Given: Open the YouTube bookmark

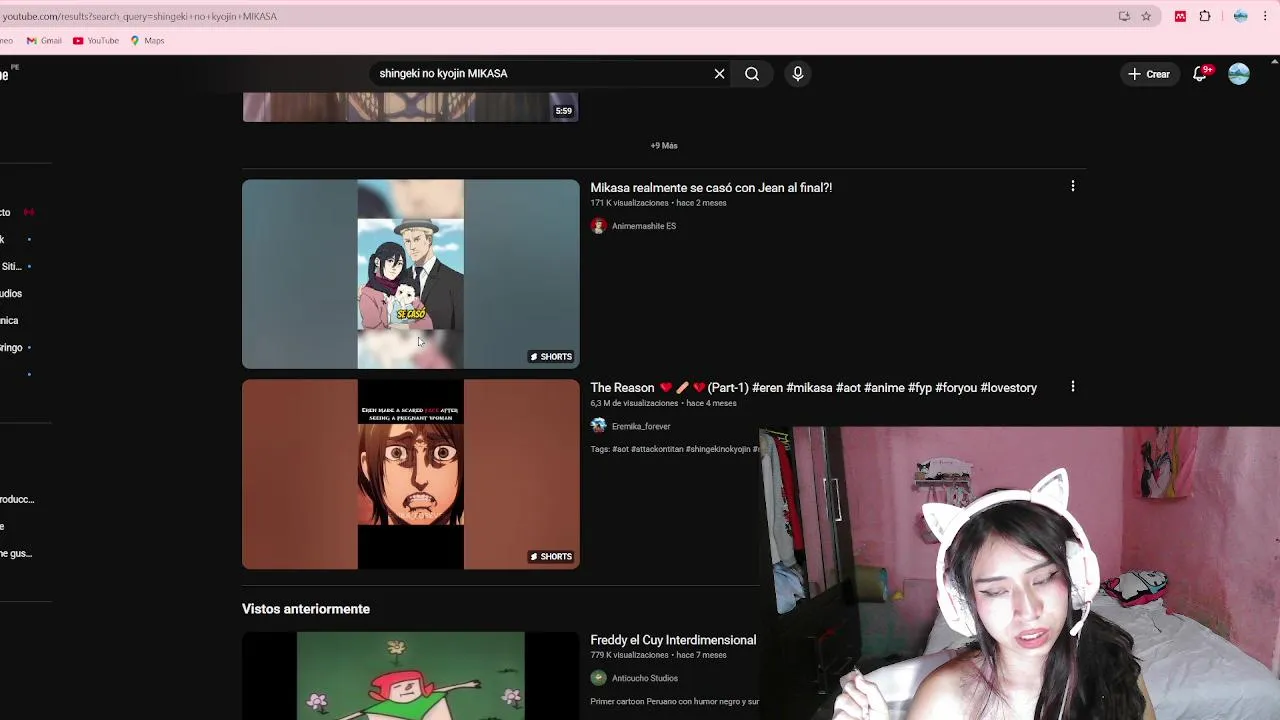Looking at the screenshot, I should (96, 41).
